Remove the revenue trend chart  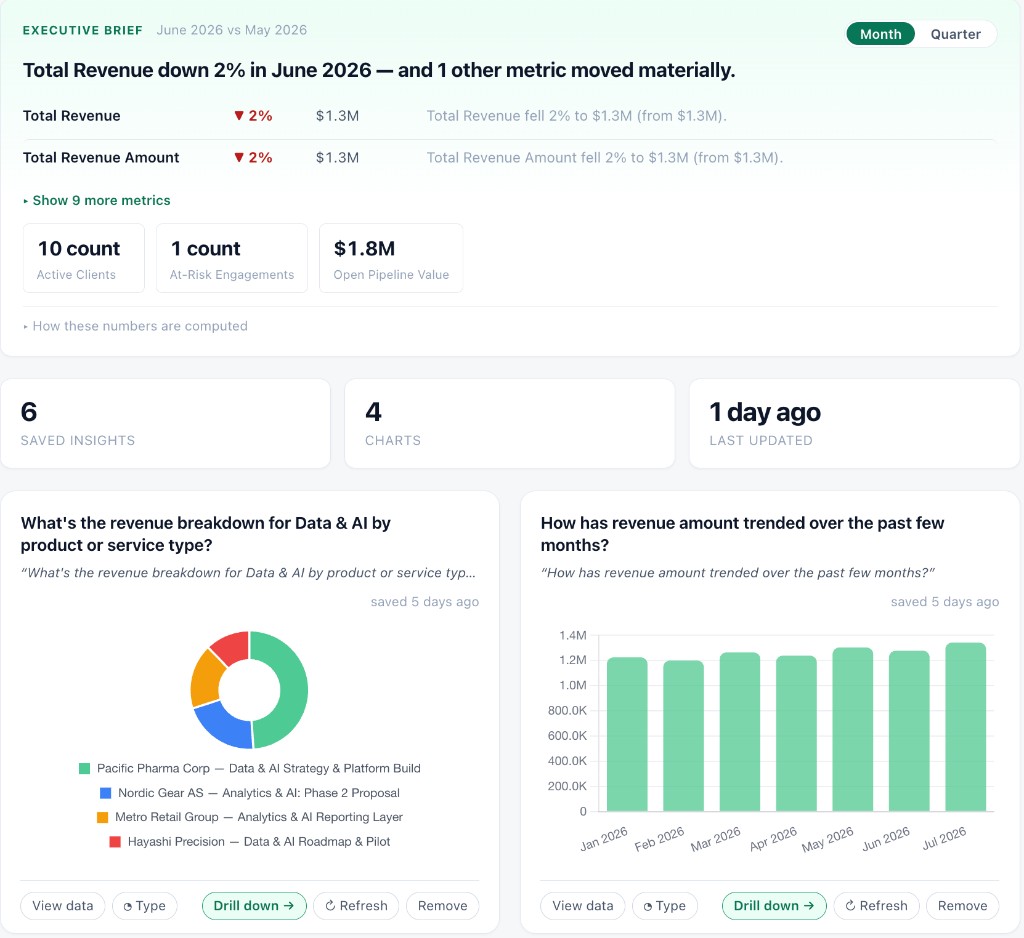coord(962,906)
